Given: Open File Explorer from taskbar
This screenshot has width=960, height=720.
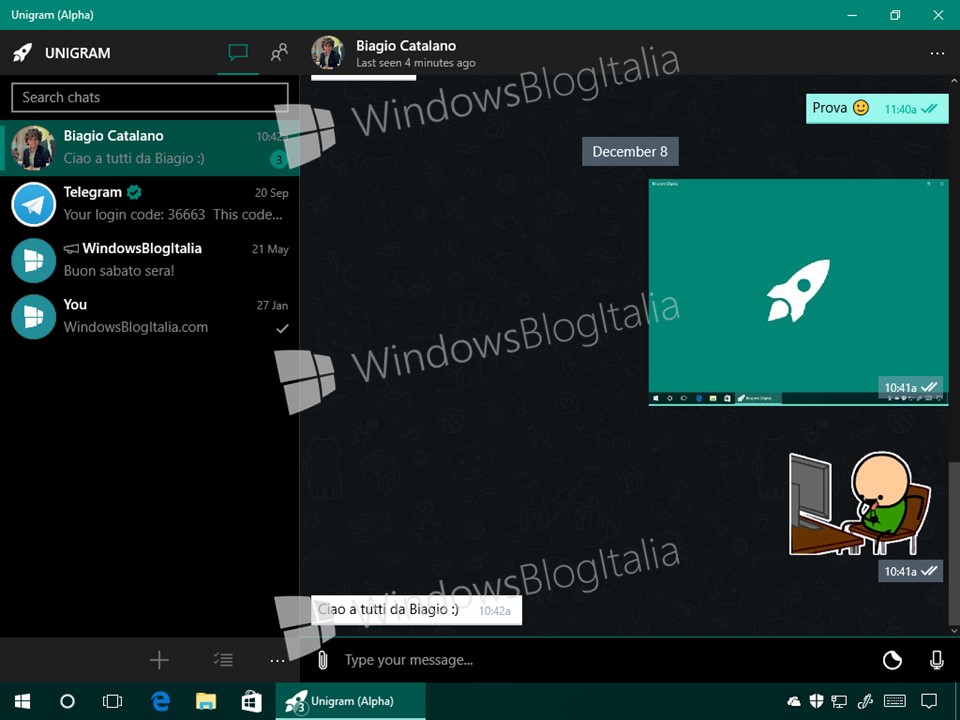Looking at the screenshot, I should coord(206,702).
